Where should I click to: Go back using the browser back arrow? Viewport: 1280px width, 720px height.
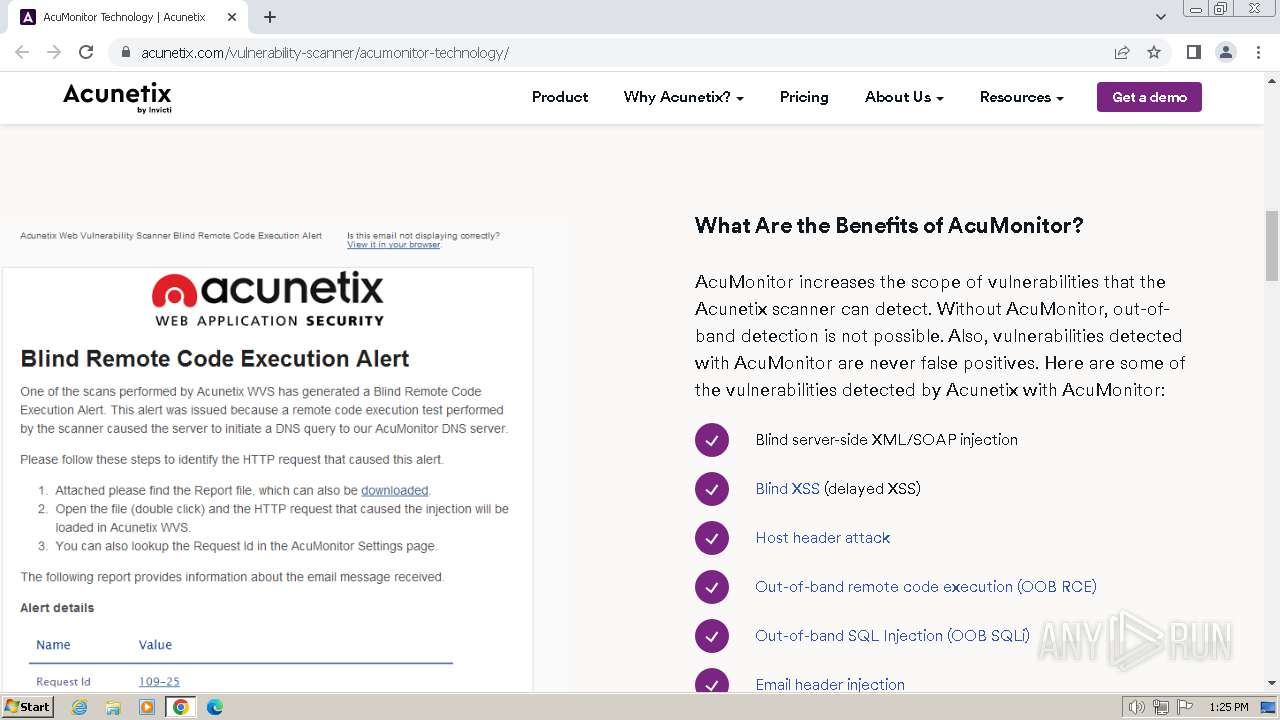pos(22,52)
